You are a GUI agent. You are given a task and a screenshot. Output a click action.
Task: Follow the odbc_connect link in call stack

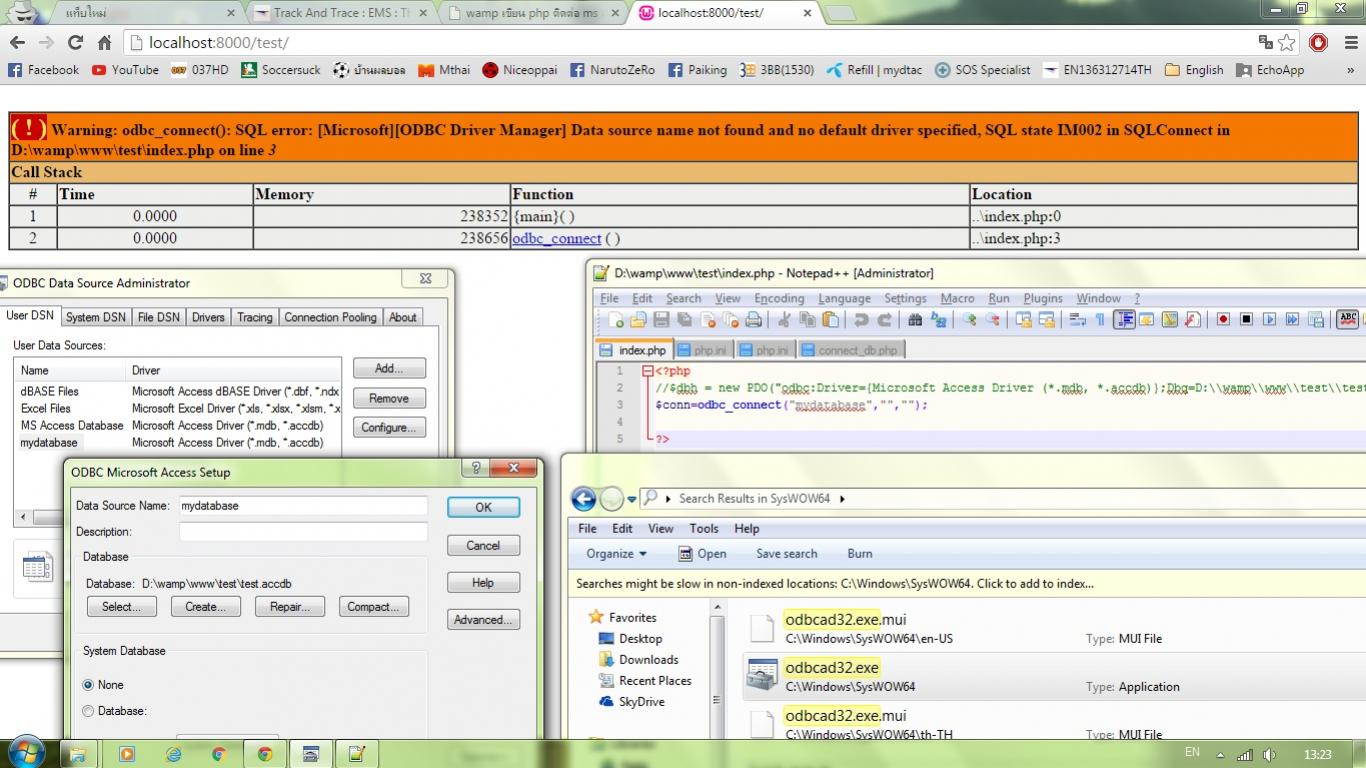pyautogui.click(x=556, y=238)
